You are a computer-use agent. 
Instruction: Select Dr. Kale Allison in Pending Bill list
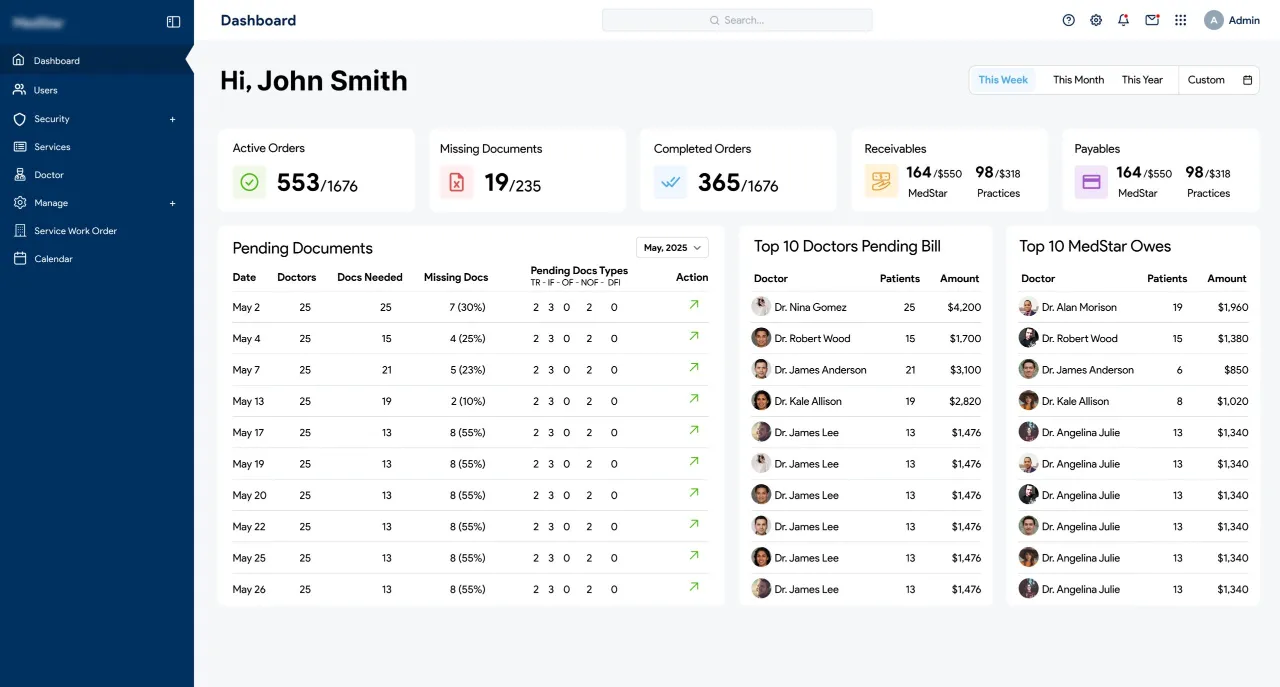tap(808, 401)
